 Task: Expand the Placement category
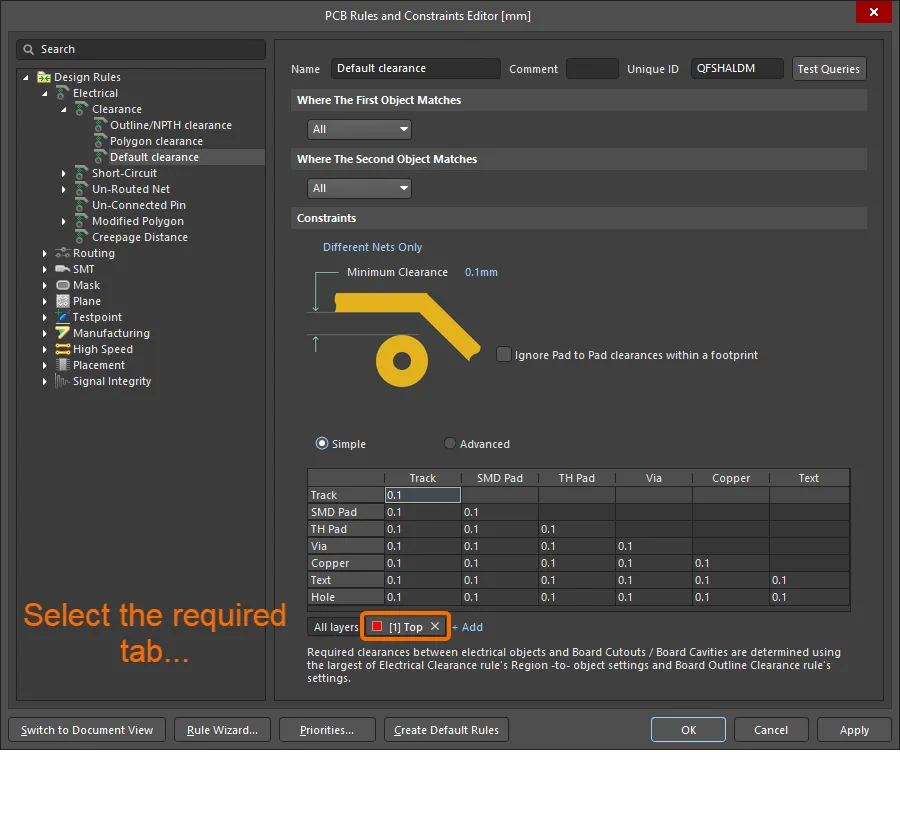[45, 365]
